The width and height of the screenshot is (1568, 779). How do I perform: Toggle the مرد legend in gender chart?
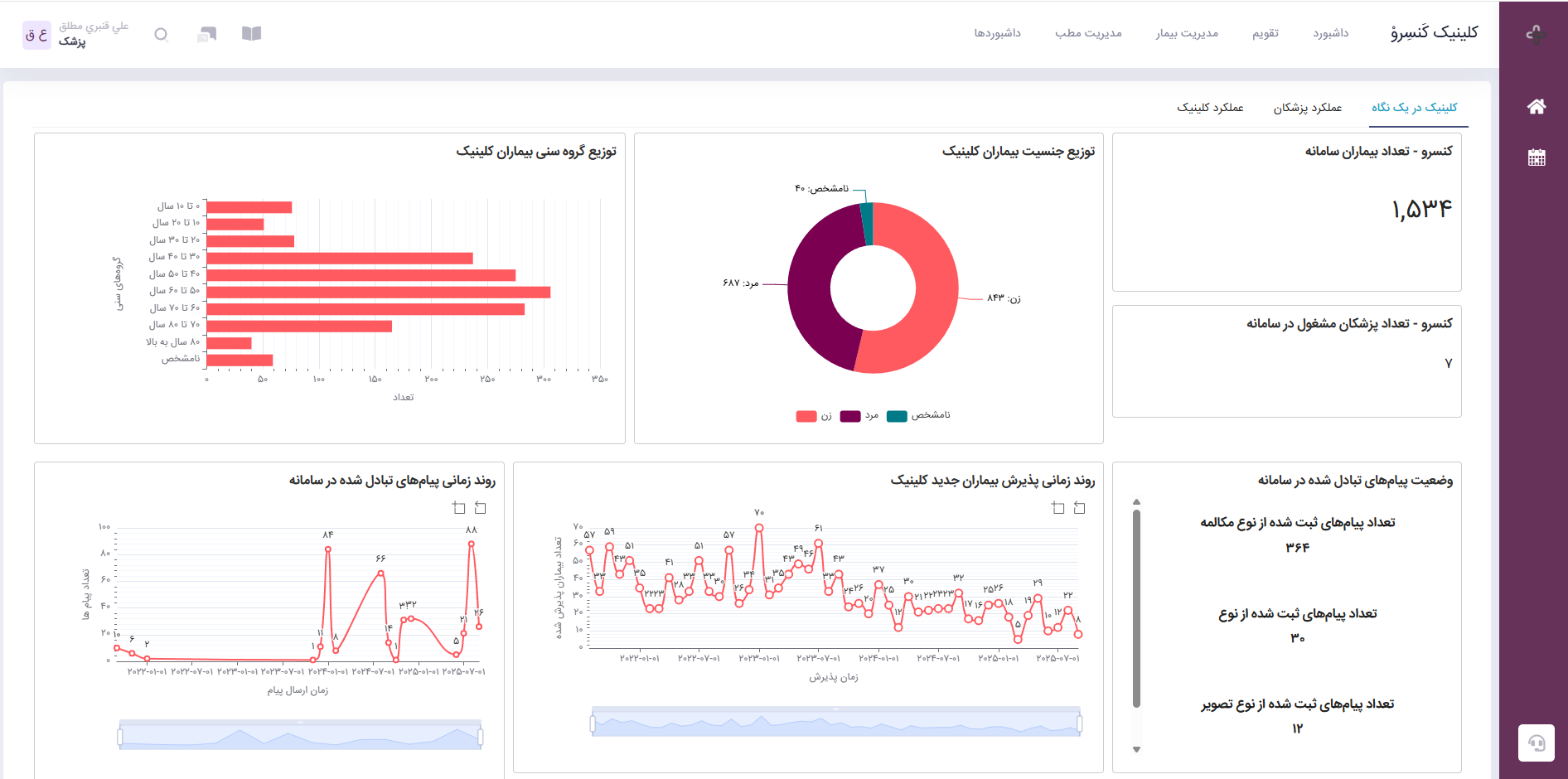859,416
